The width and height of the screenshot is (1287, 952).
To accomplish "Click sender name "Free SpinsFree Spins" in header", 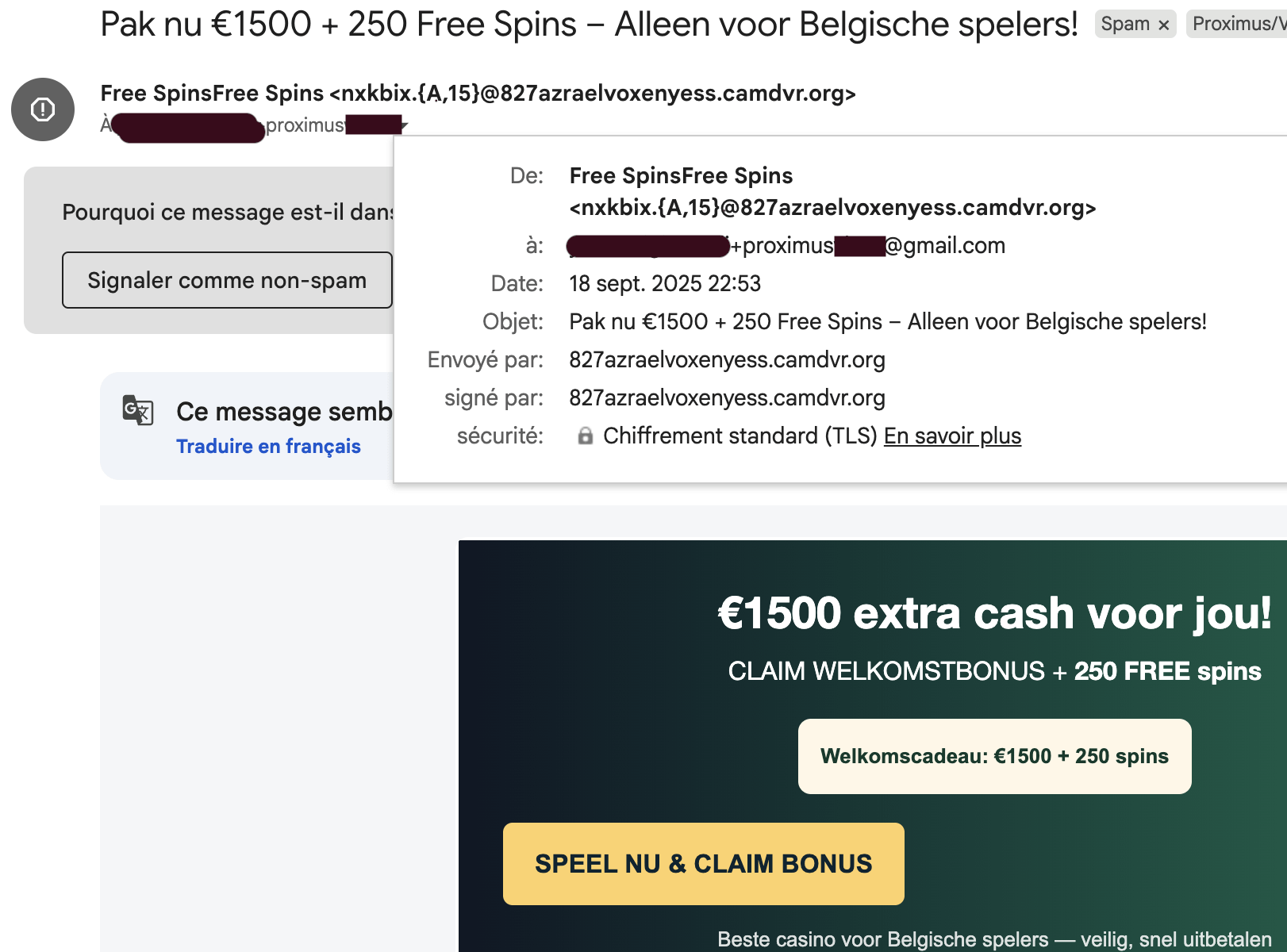I will 212,94.
